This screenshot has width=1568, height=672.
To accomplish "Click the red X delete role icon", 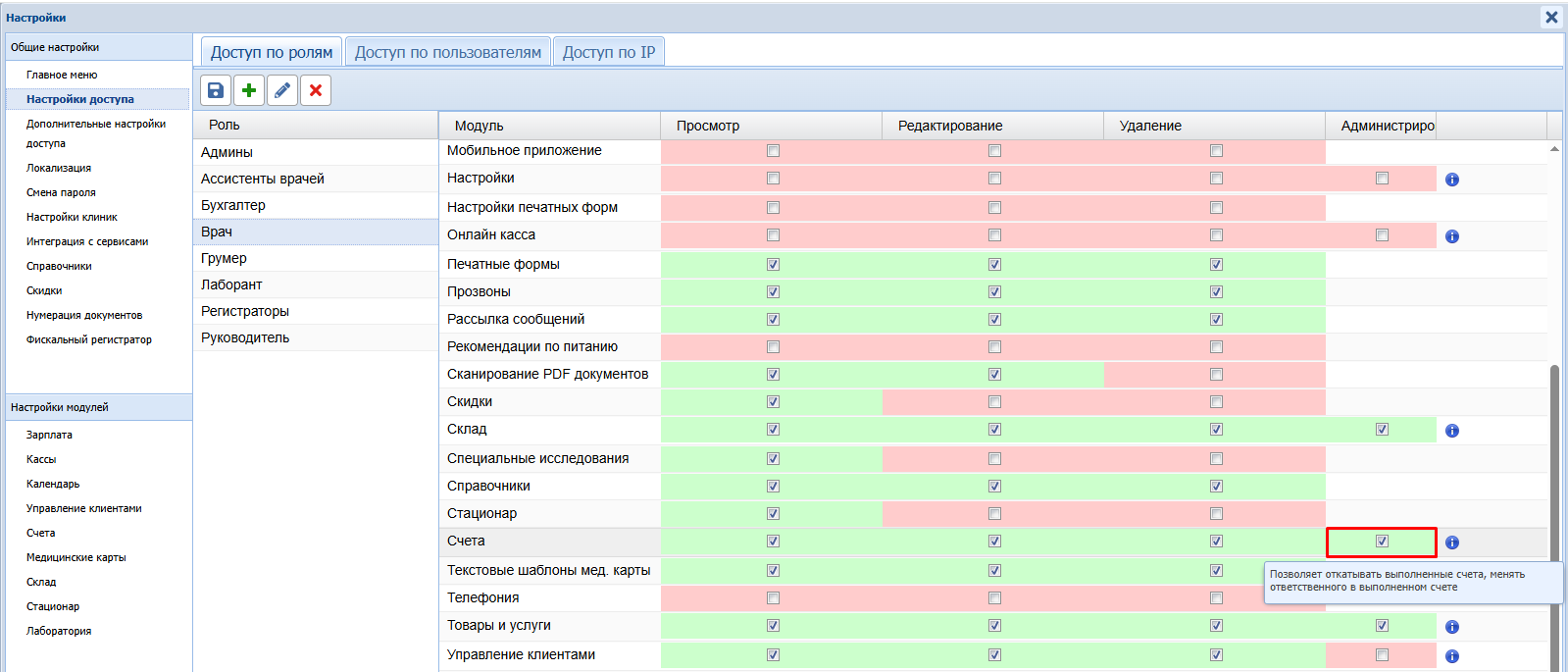I will pyautogui.click(x=316, y=90).
